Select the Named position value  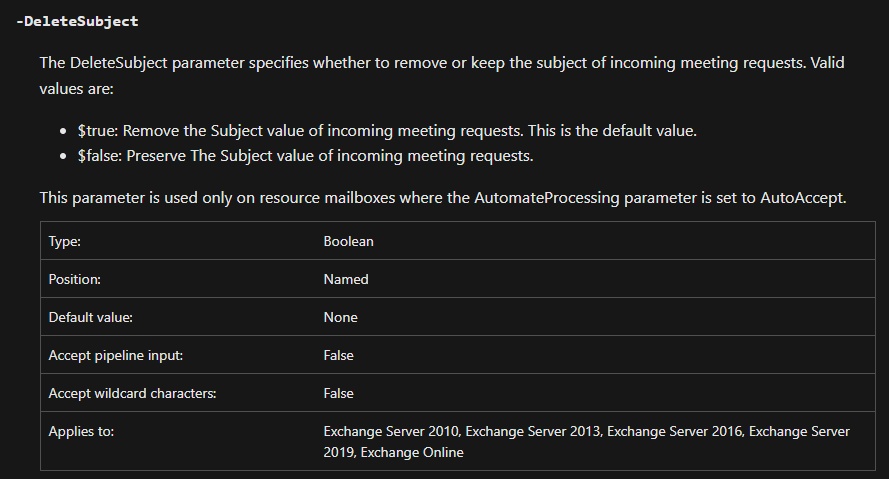tap(346, 279)
